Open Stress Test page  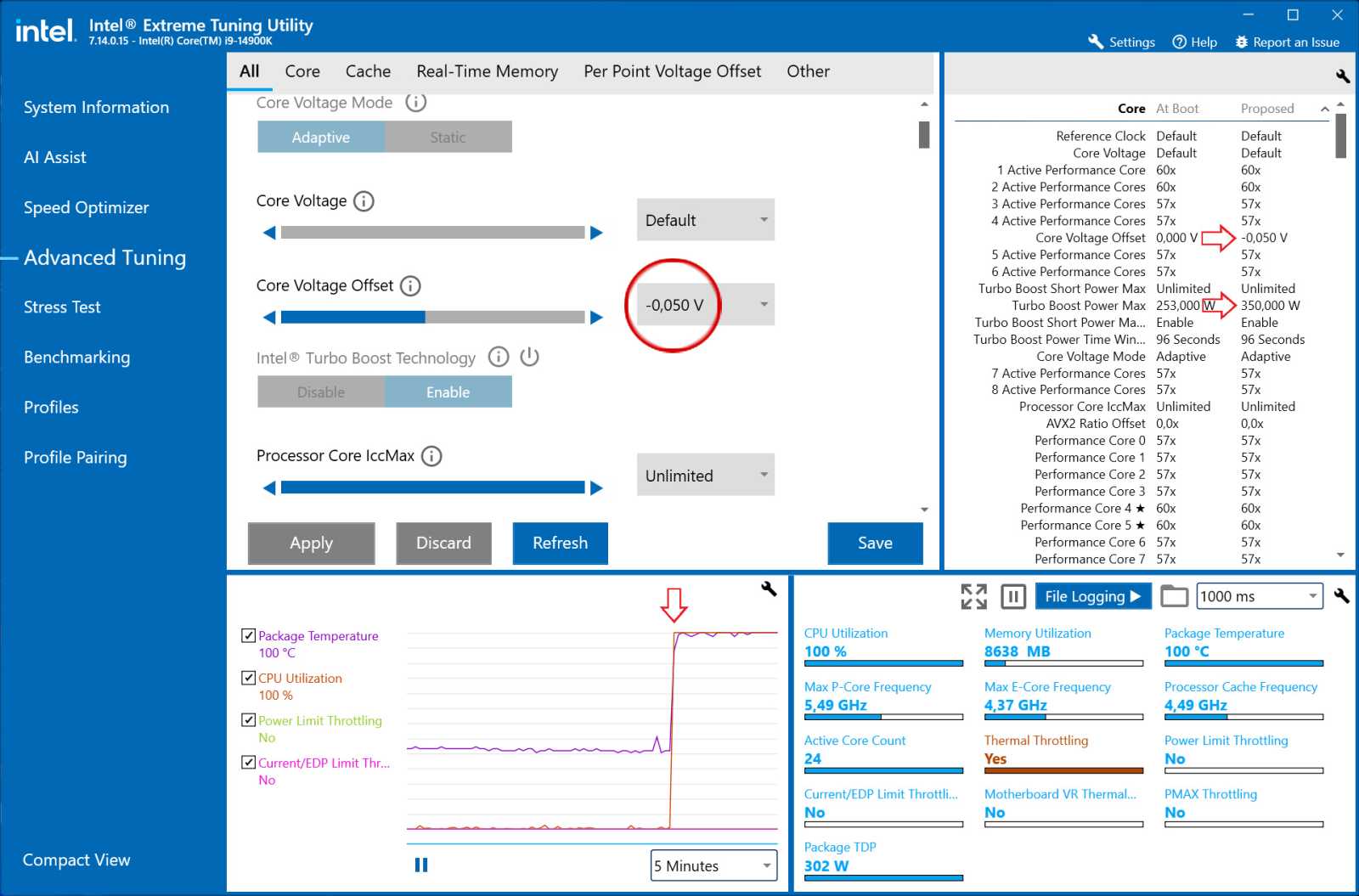tap(62, 307)
